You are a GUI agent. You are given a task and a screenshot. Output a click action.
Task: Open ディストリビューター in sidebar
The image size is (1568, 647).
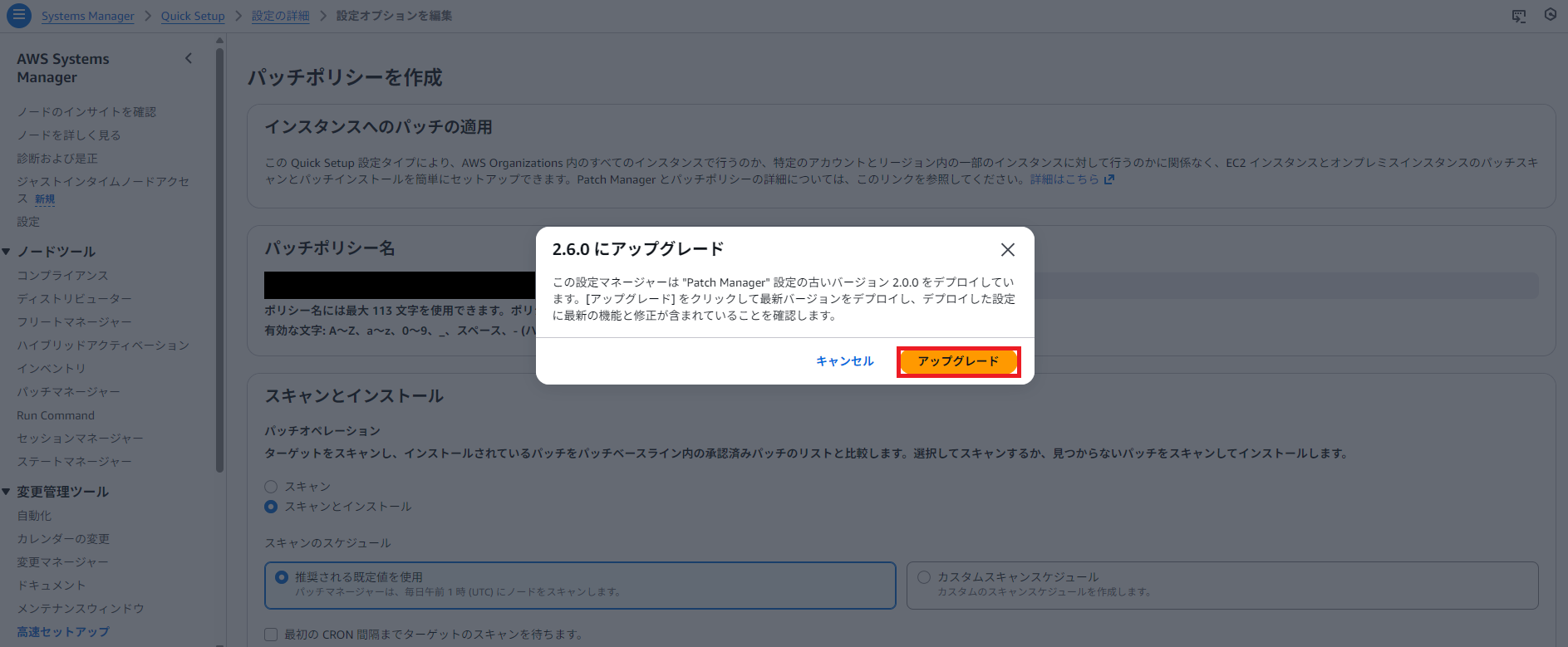[74, 299]
